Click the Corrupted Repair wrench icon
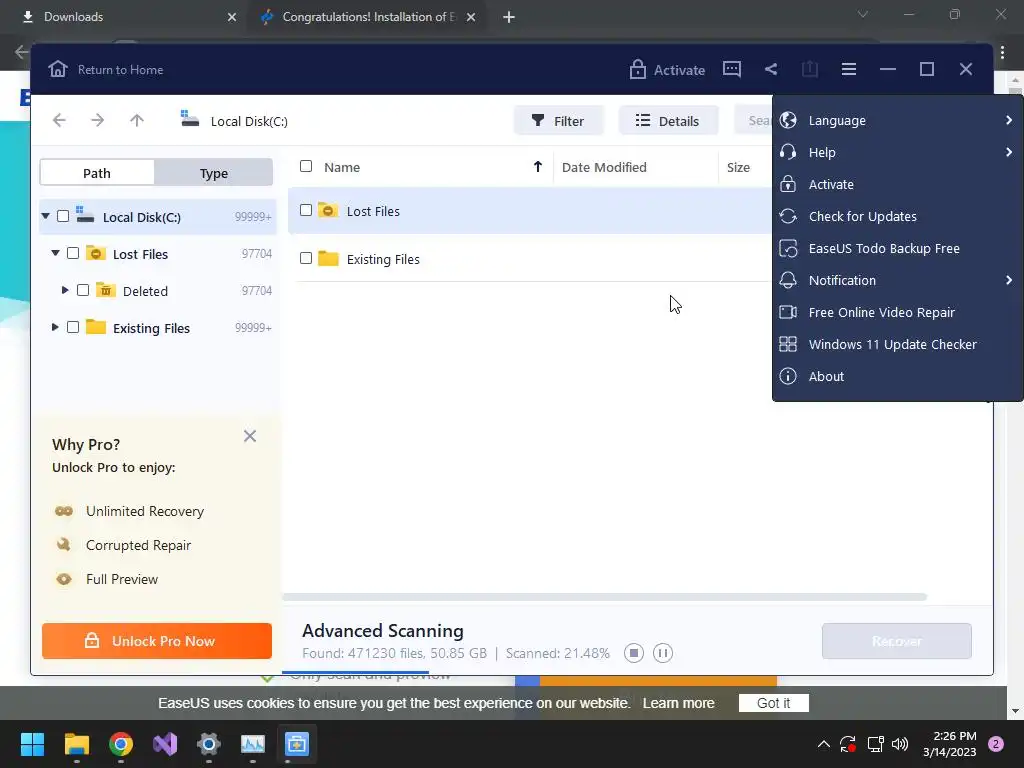 (x=64, y=544)
